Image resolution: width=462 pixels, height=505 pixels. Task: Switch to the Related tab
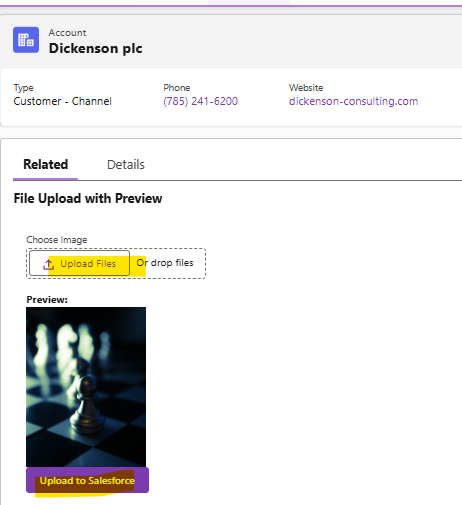pyautogui.click(x=46, y=165)
